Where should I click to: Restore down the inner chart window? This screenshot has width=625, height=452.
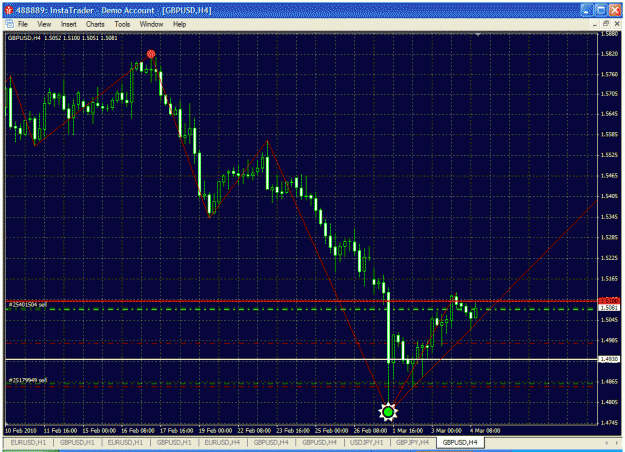tap(605, 24)
